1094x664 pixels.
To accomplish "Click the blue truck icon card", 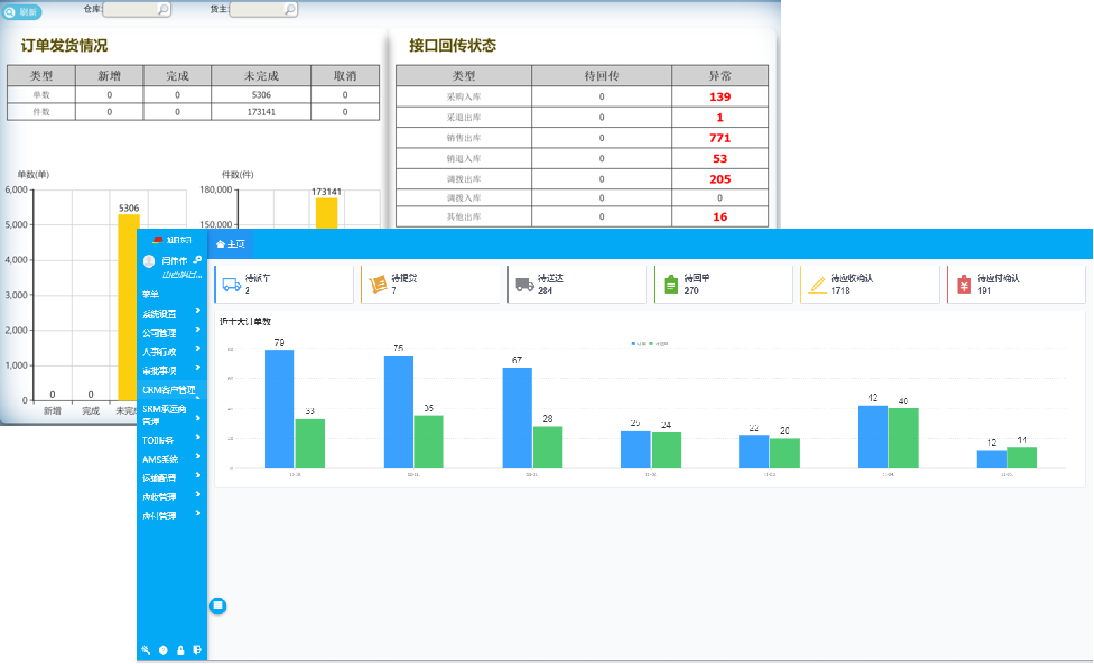I will (230, 284).
